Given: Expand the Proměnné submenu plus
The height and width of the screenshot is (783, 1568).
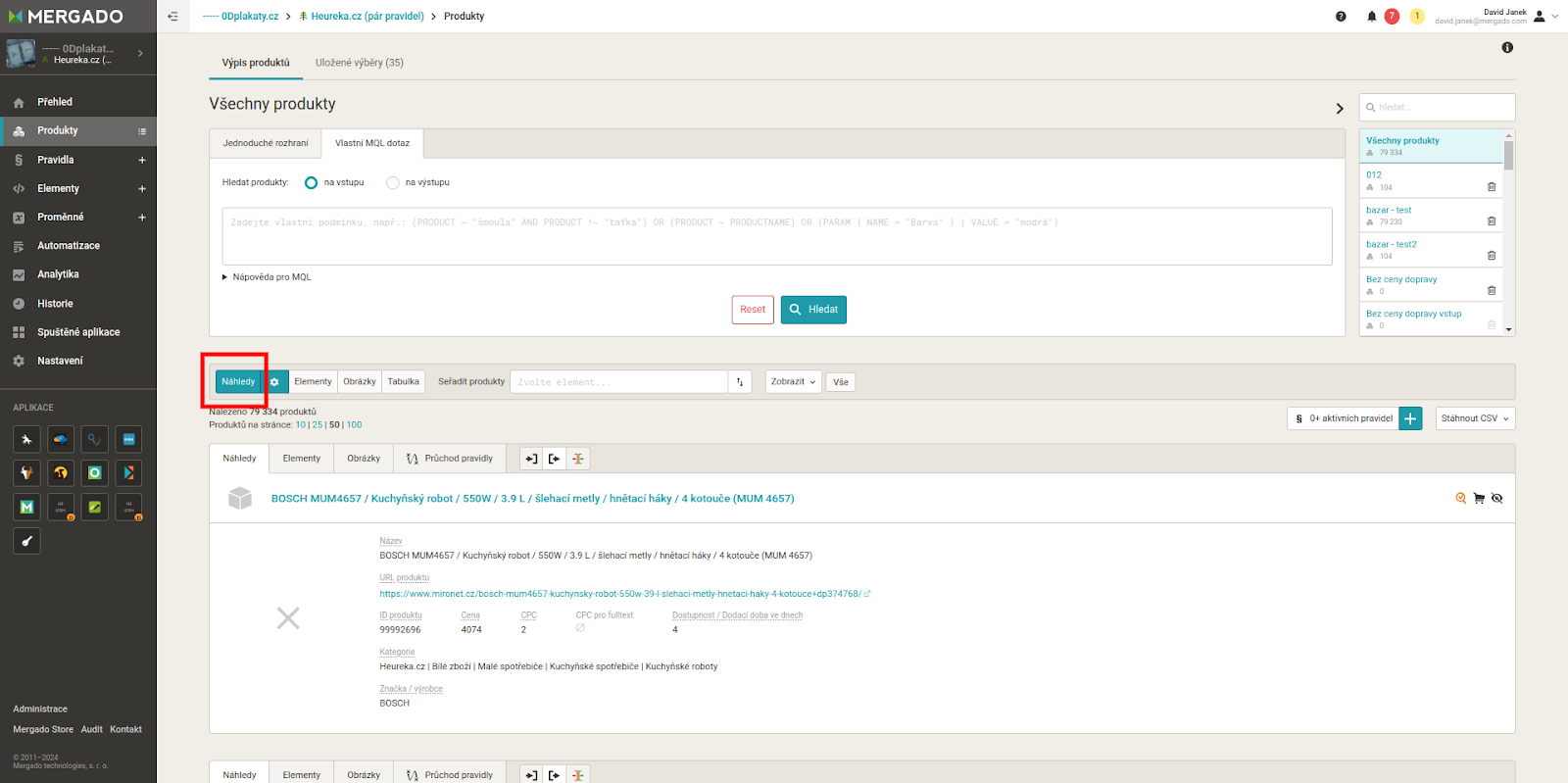Looking at the screenshot, I should pos(142,218).
